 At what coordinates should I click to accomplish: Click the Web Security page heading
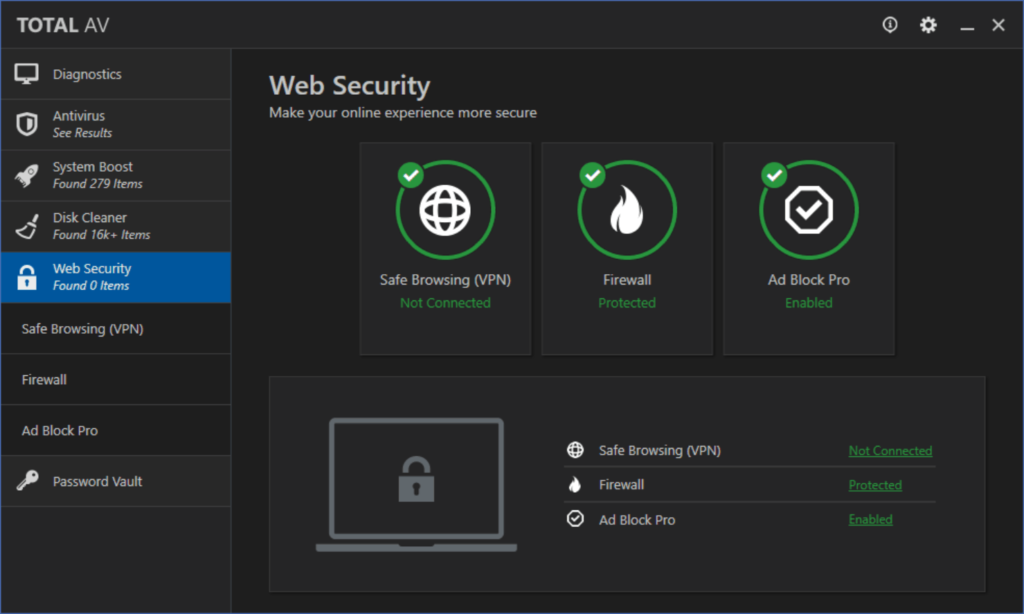[x=349, y=86]
